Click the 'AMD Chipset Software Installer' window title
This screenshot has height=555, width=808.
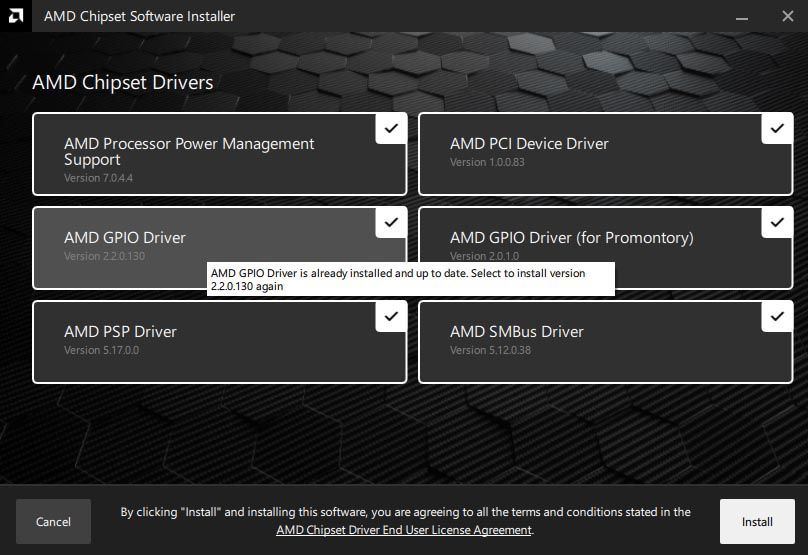click(139, 16)
